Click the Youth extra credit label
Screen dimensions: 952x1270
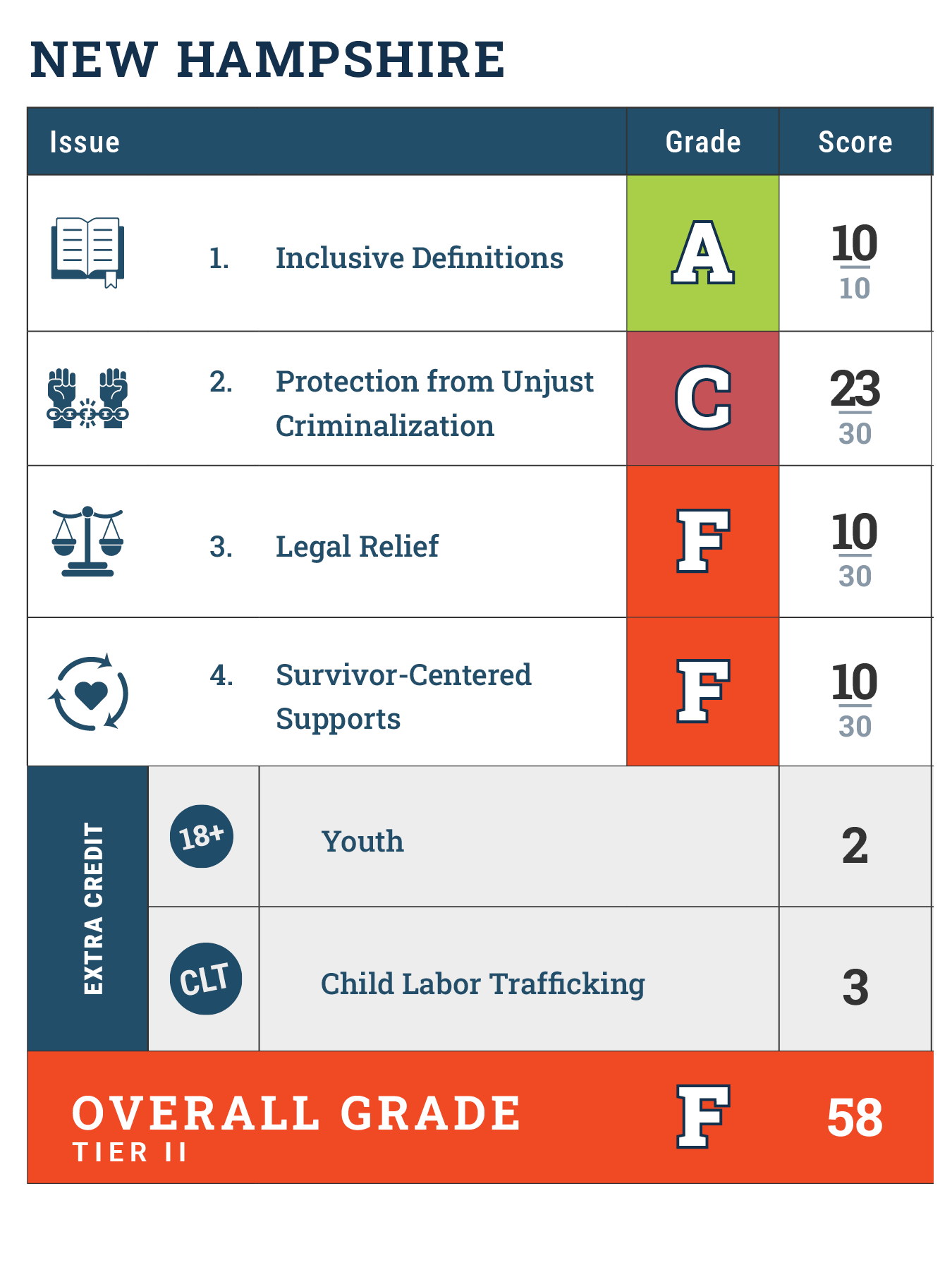point(362,842)
